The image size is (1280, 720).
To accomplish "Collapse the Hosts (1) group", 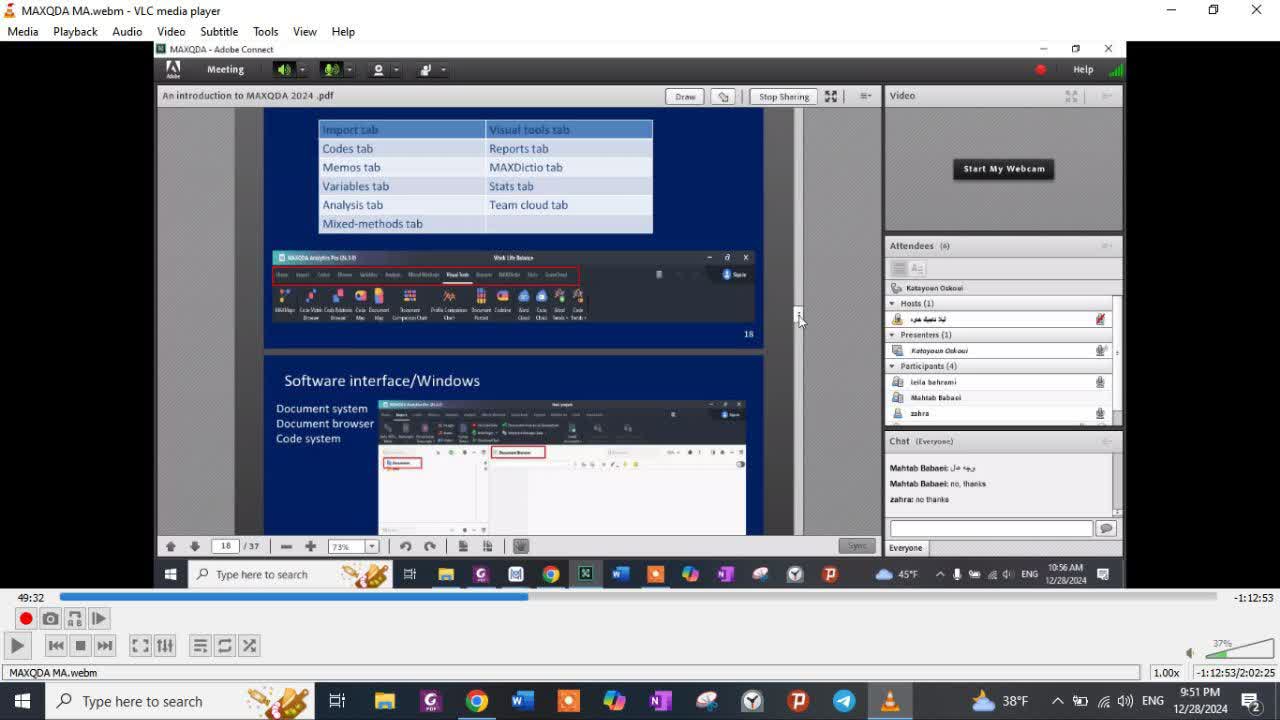I will [x=892, y=303].
